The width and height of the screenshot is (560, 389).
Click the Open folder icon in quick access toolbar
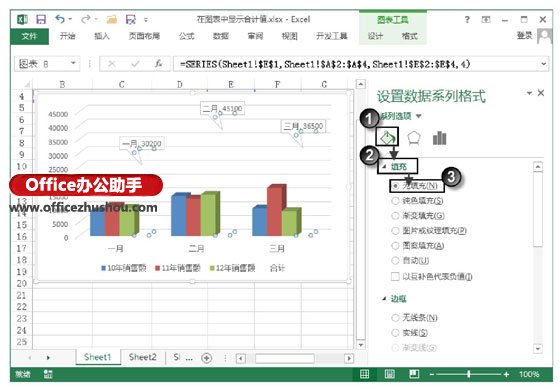tap(112, 19)
